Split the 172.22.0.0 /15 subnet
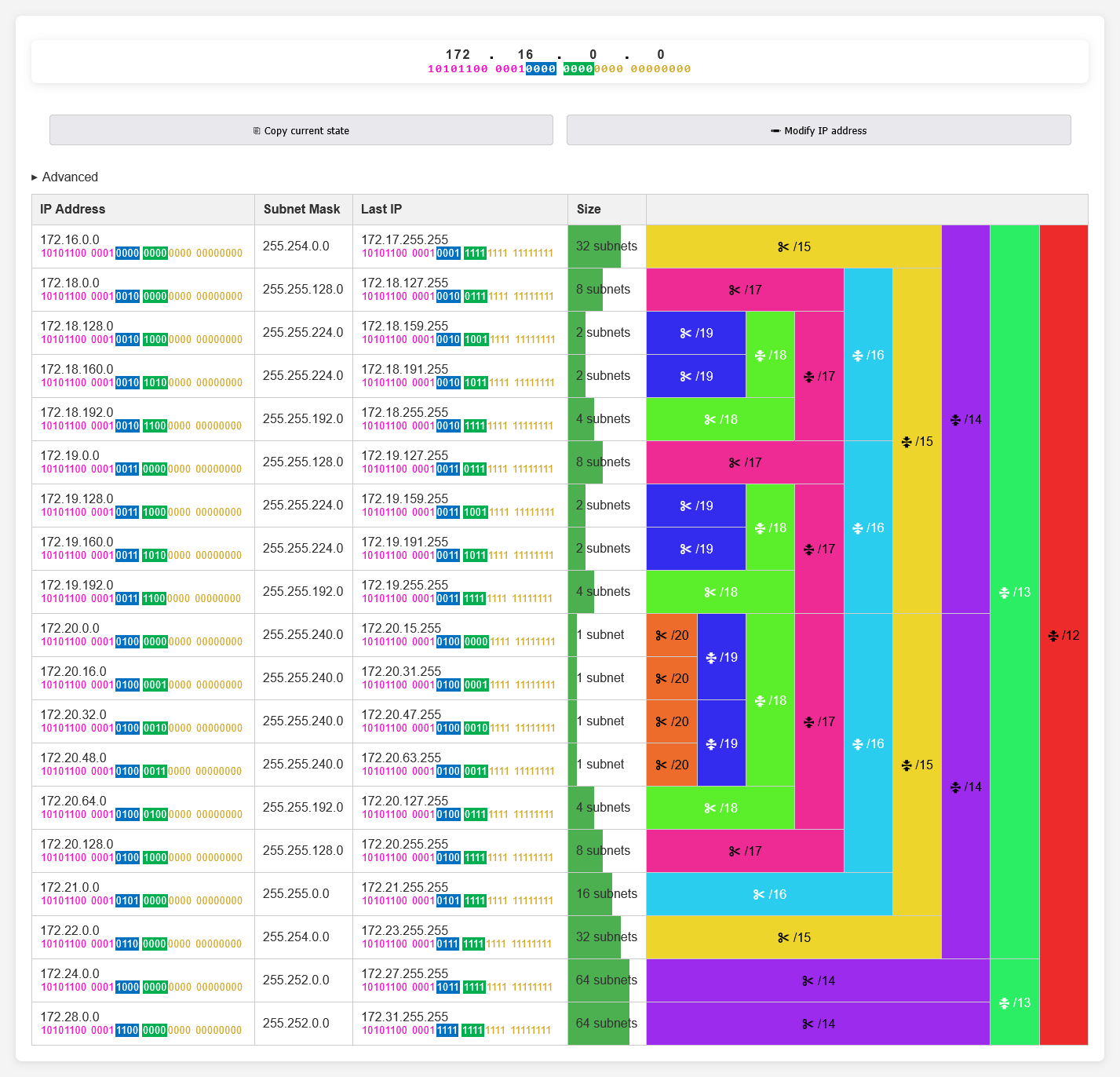Viewport: 1120px width, 1077px height. coord(793,937)
